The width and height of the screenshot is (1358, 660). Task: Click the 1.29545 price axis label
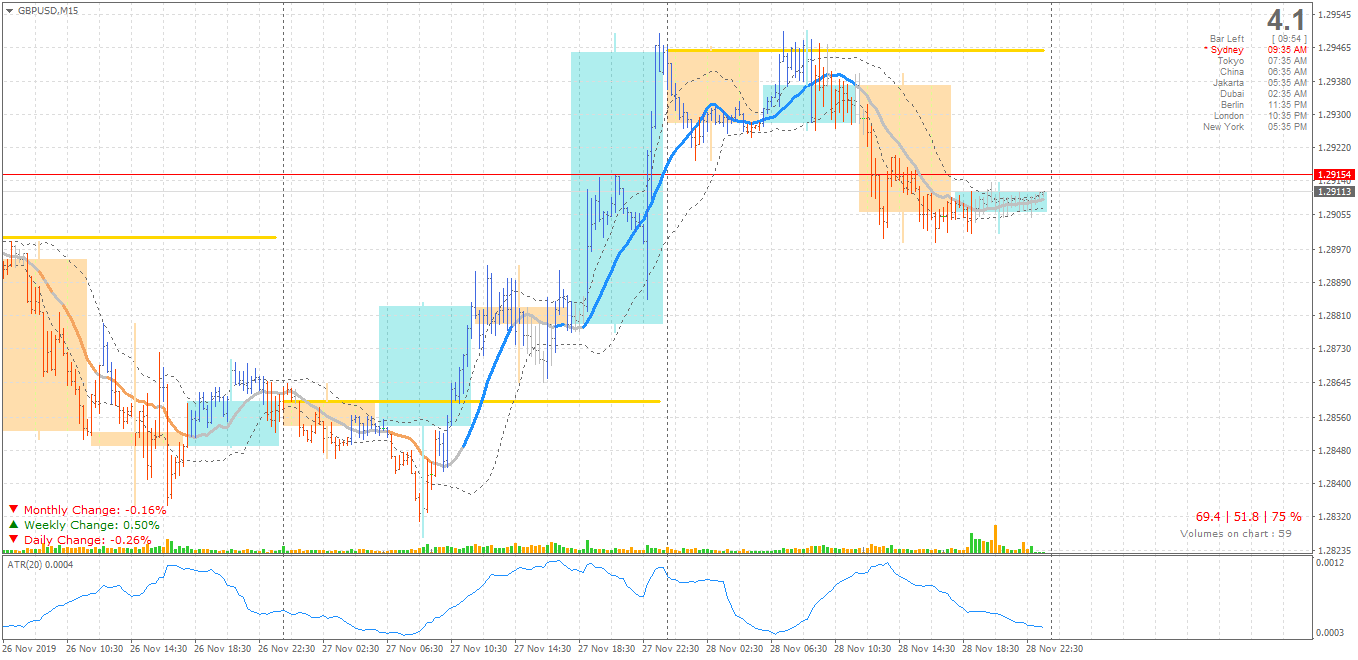coord(1337,14)
